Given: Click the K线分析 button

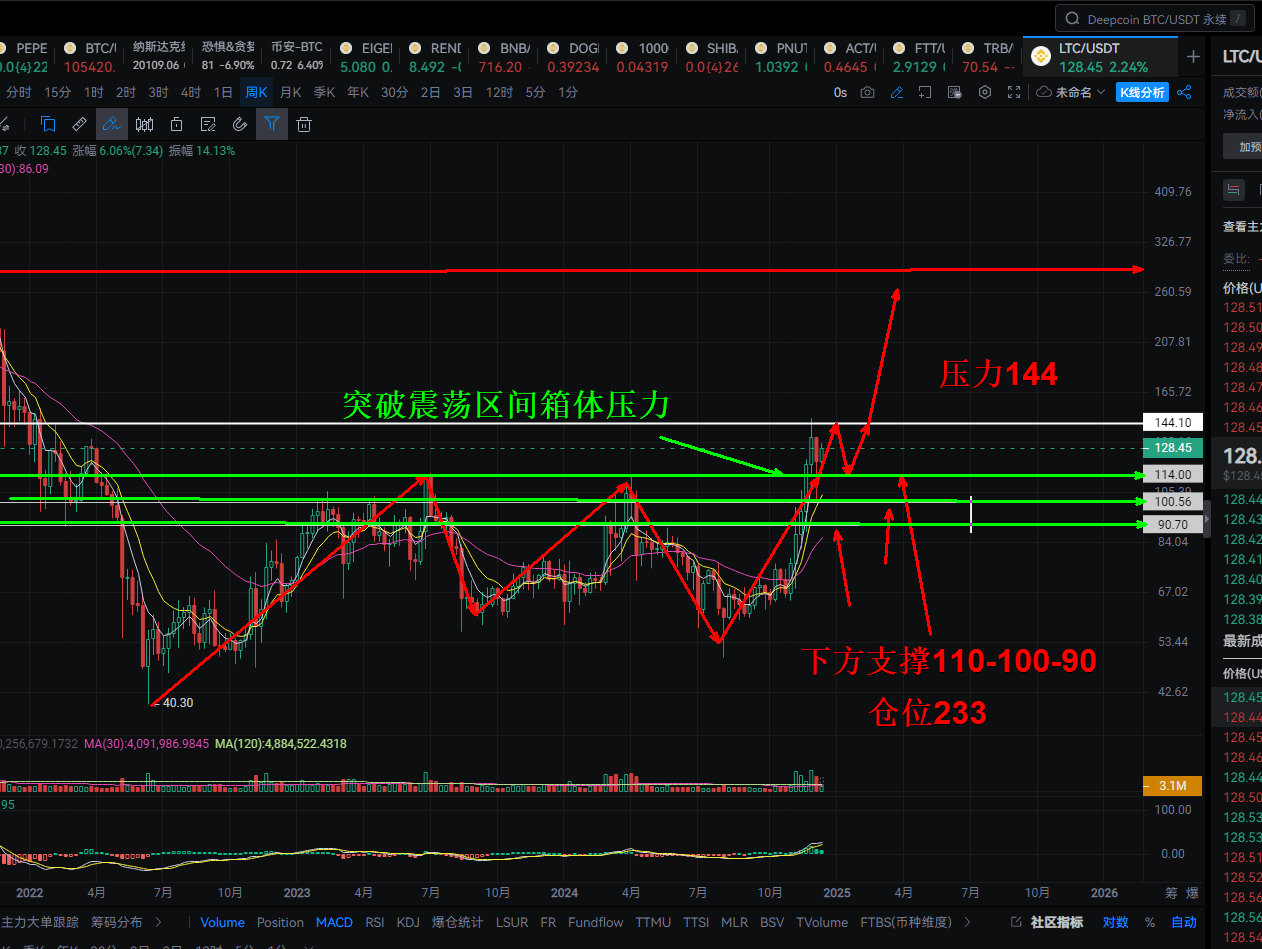Looking at the screenshot, I should pos(1142,92).
